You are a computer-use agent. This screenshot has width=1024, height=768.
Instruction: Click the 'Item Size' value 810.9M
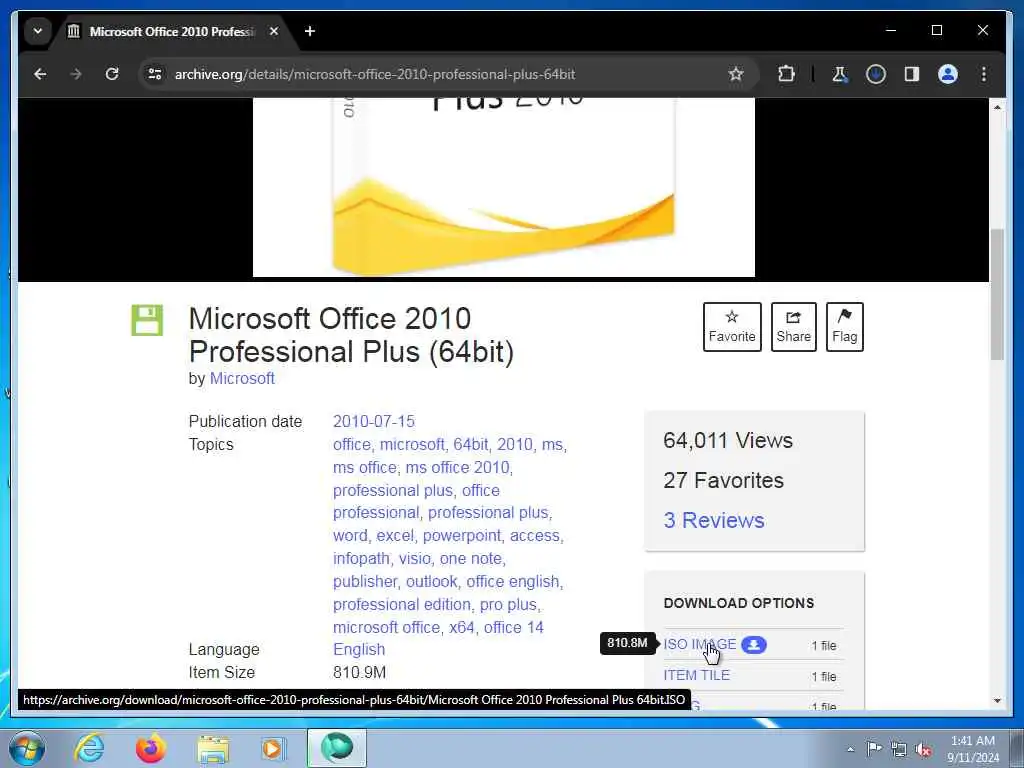pos(359,673)
